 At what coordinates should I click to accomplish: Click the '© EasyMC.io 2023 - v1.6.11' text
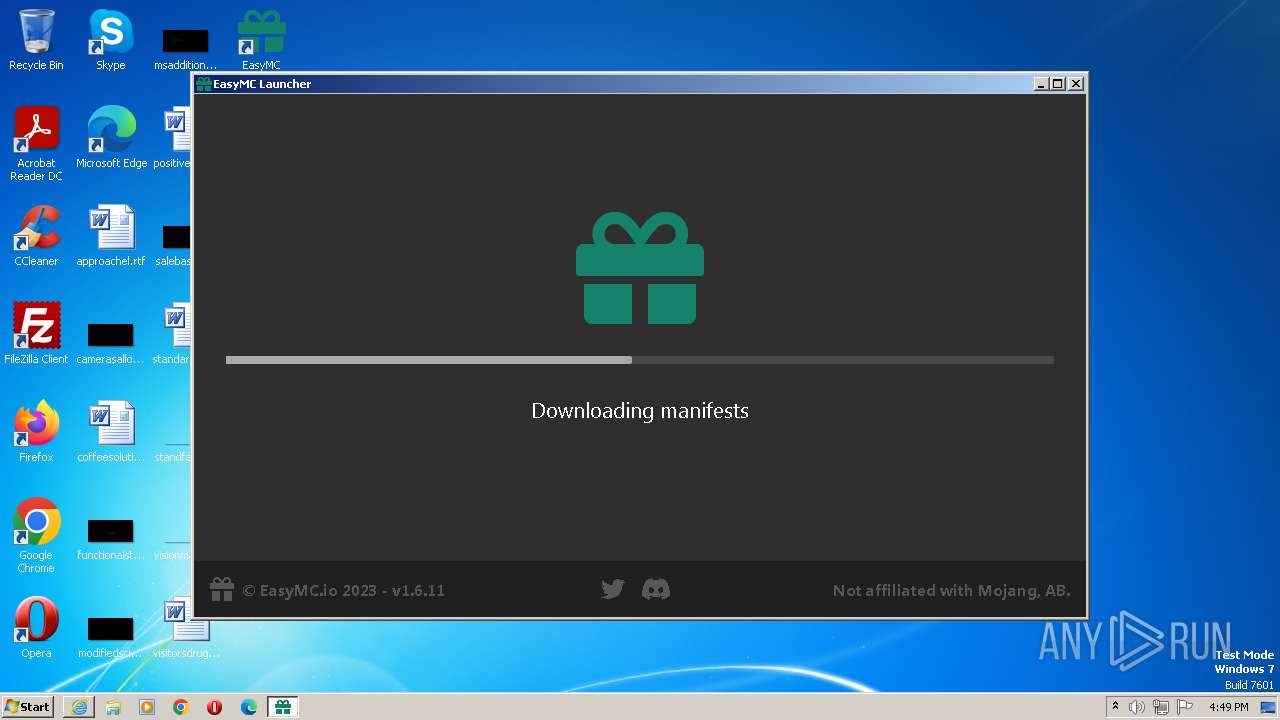click(x=344, y=590)
